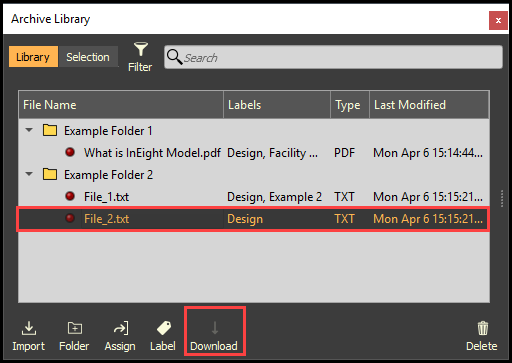Click the red status dot for File_1.txt

point(70,196)
